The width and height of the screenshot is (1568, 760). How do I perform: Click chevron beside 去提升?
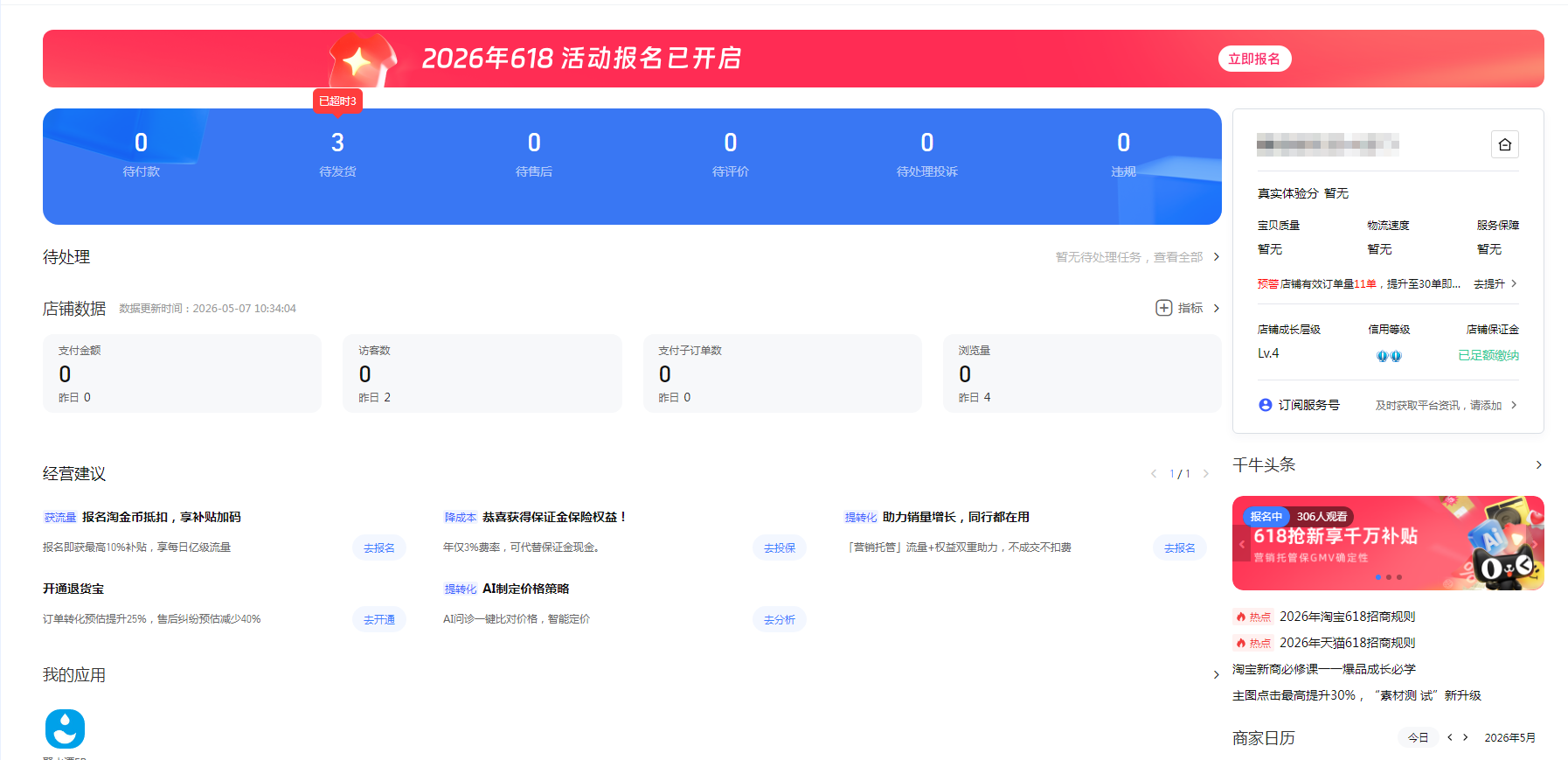(1514, 283)
